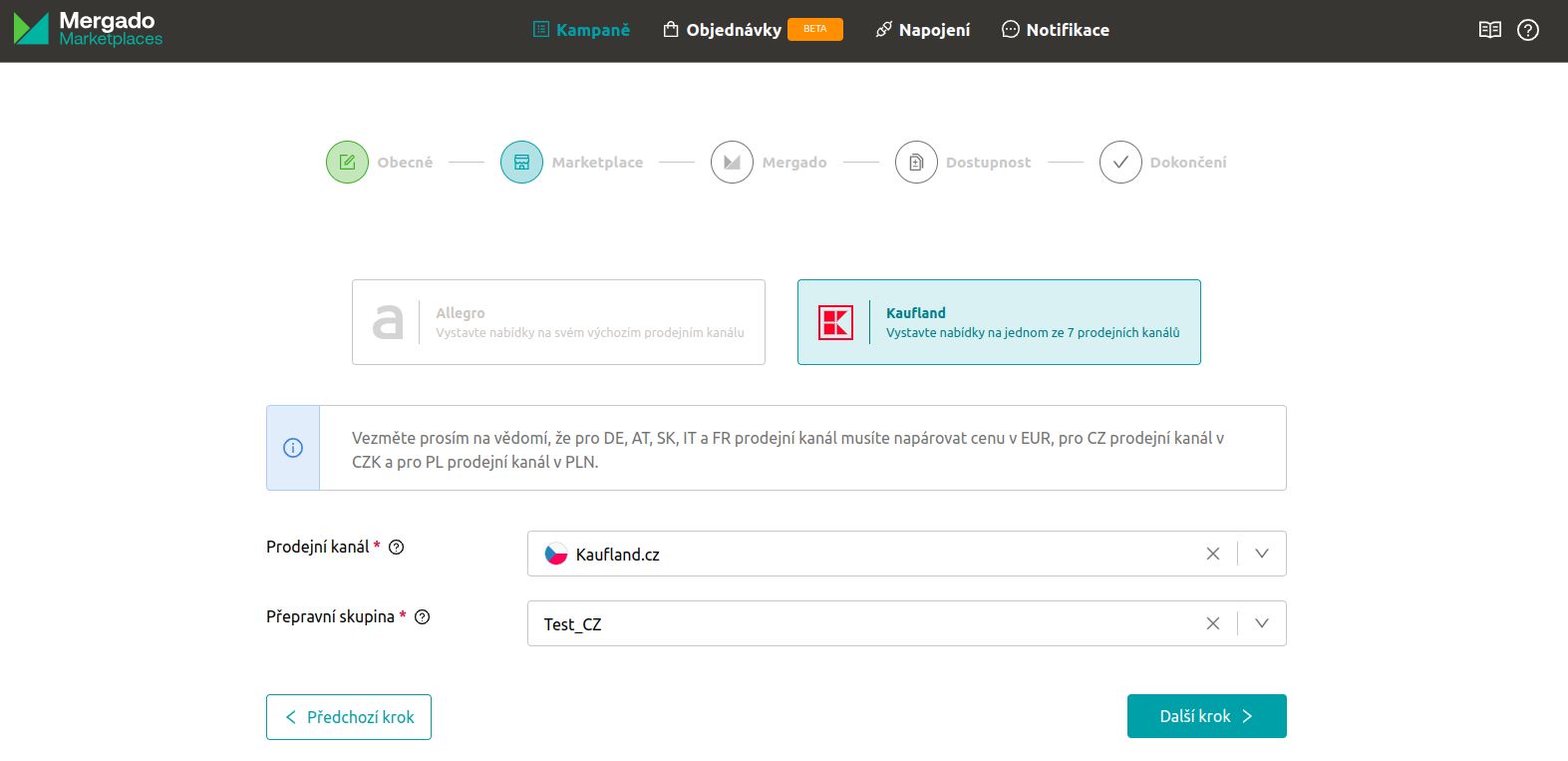Show tooltip for Prodejní kanál help icon
Viewport: 1568px width, 761px height.
pyautogui.click(x=396, y=548)
